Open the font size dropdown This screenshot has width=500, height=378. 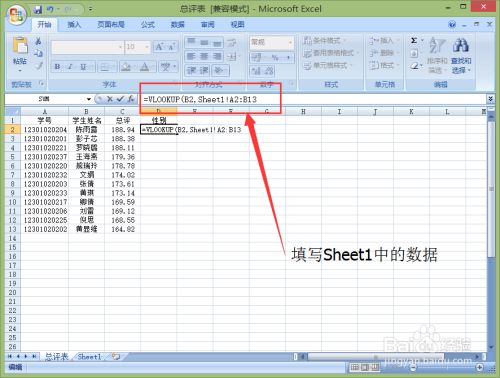tap(147, 47)
